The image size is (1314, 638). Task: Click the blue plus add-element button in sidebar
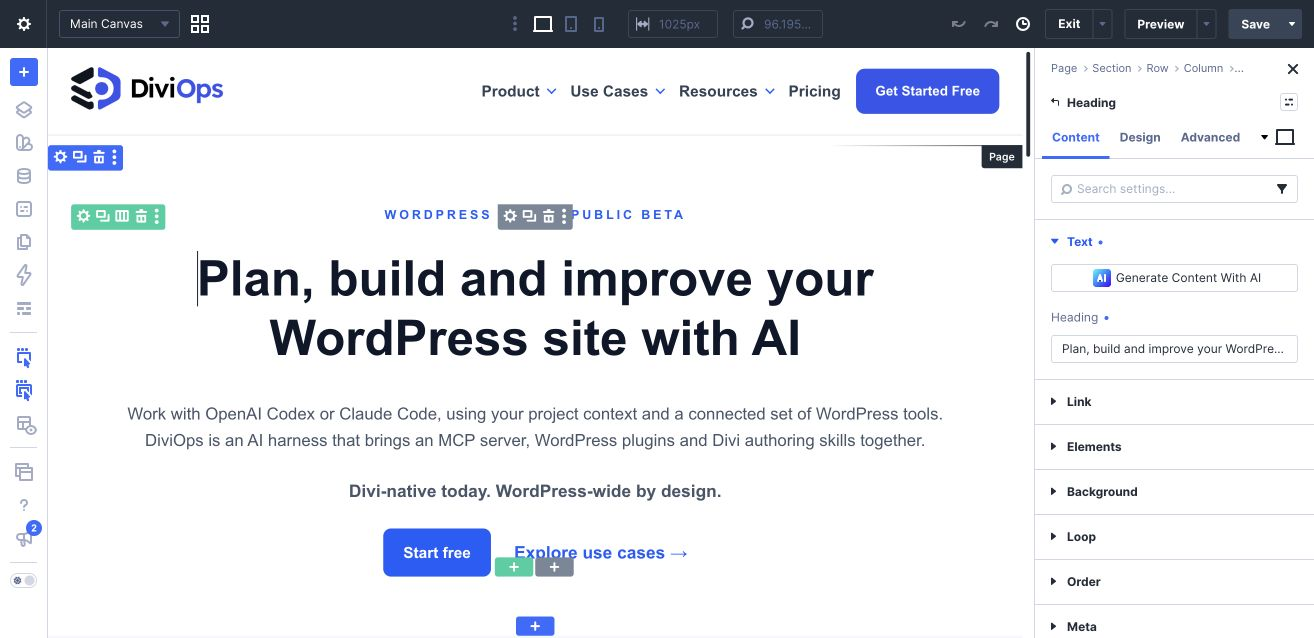(x=24, y=72)
